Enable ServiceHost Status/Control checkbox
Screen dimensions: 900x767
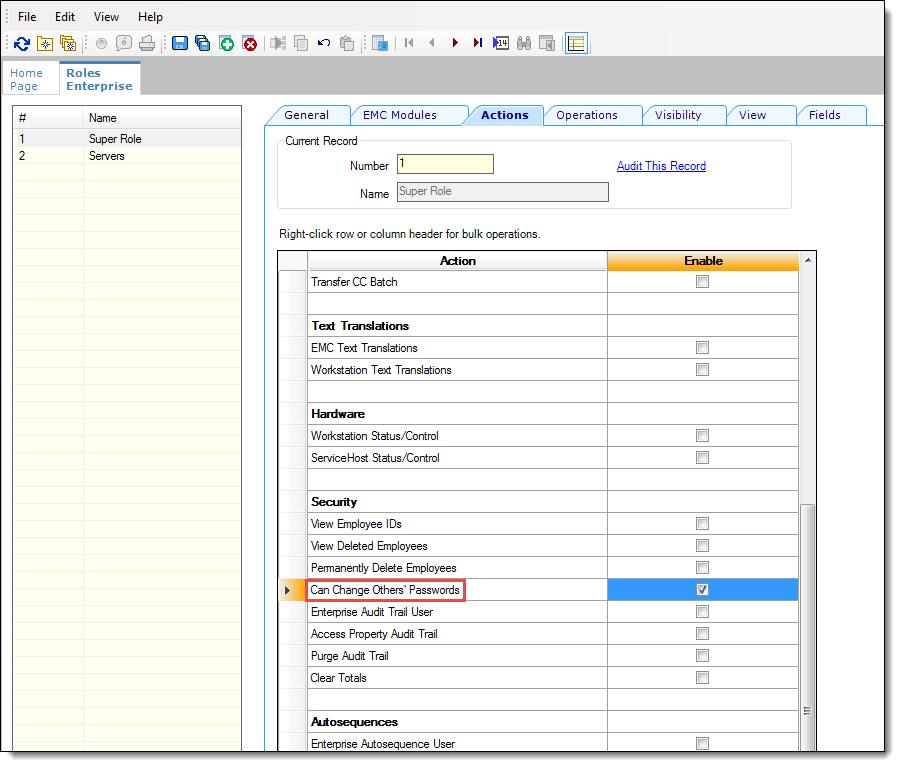[x=702, y=458]
